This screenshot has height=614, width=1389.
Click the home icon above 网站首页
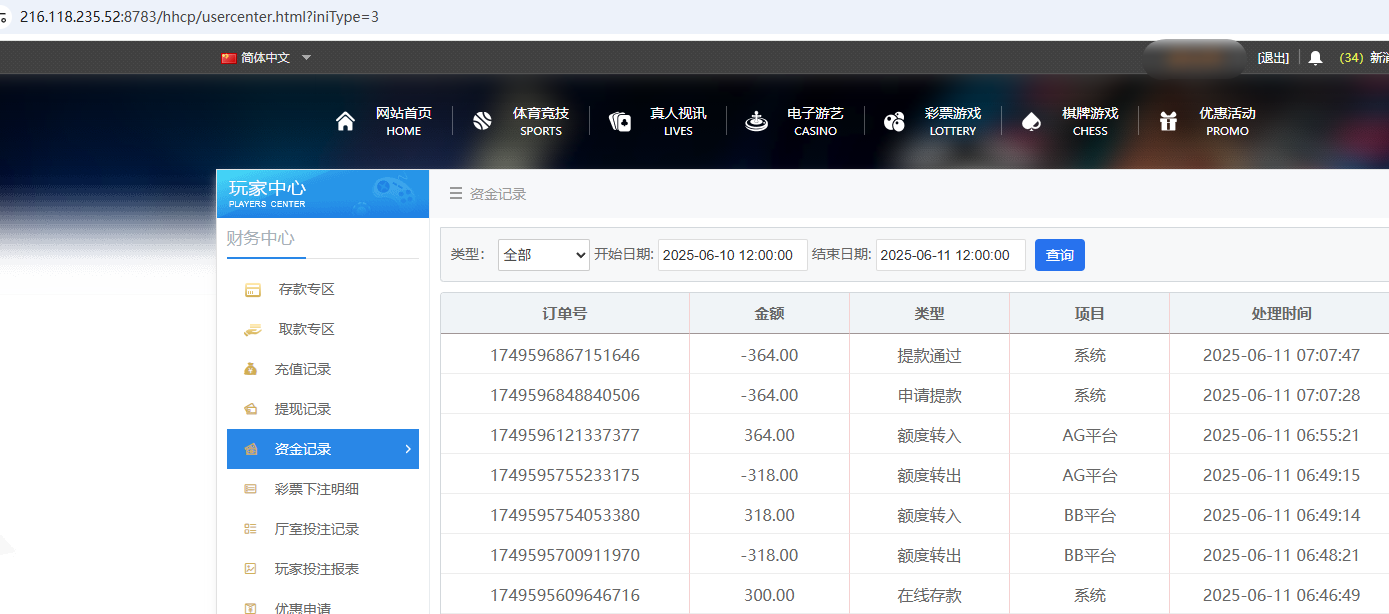click(x=345, y=119)
